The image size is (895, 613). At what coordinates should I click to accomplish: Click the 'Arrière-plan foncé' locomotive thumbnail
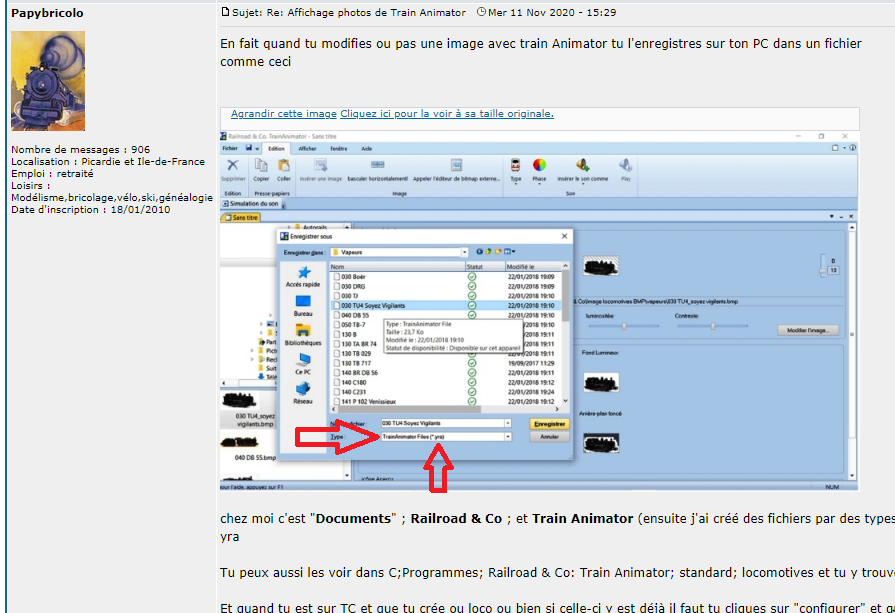click(x=601, y=443)
